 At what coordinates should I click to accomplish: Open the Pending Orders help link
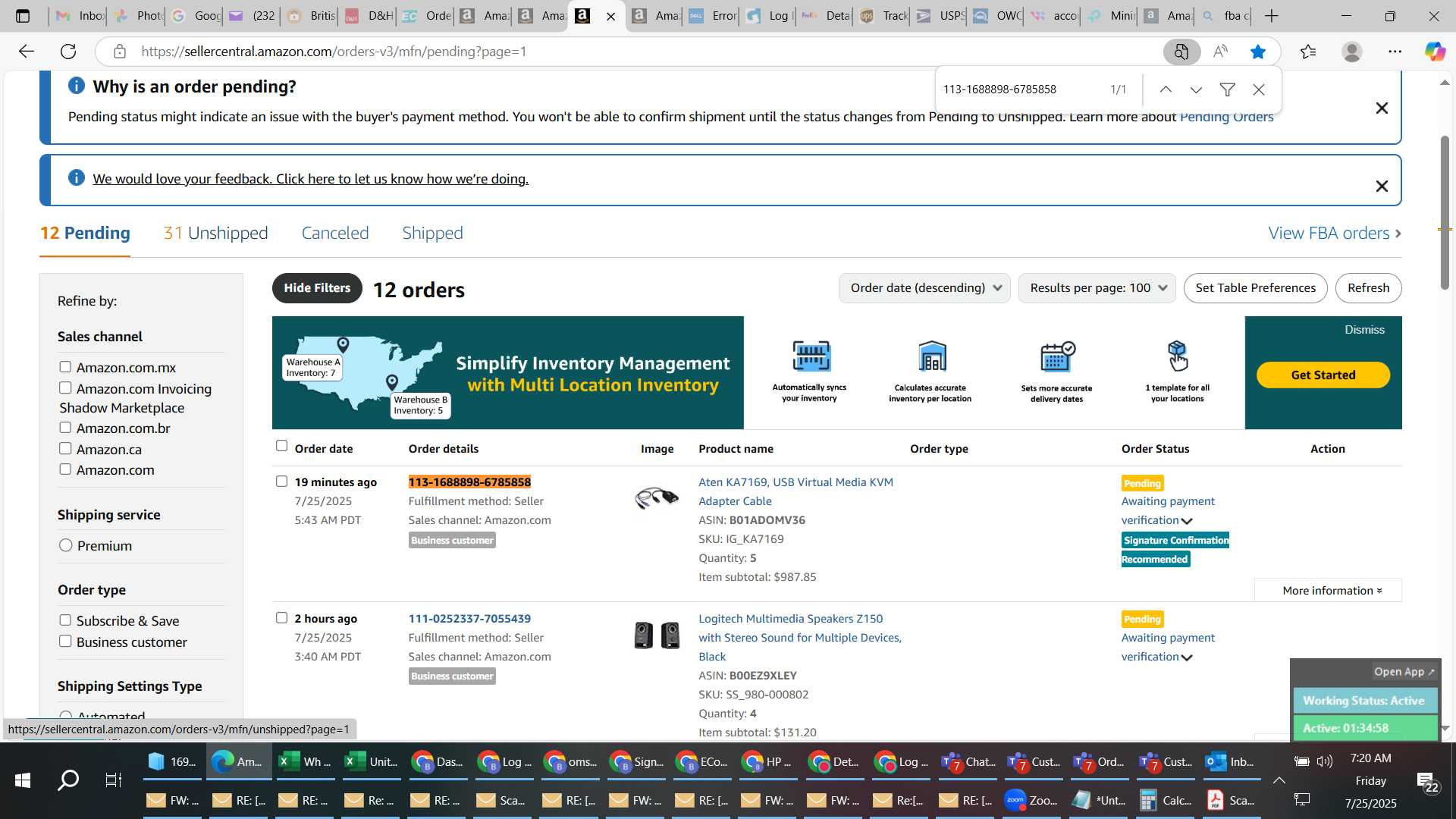pyautogui.click(x=1226, y=117)
